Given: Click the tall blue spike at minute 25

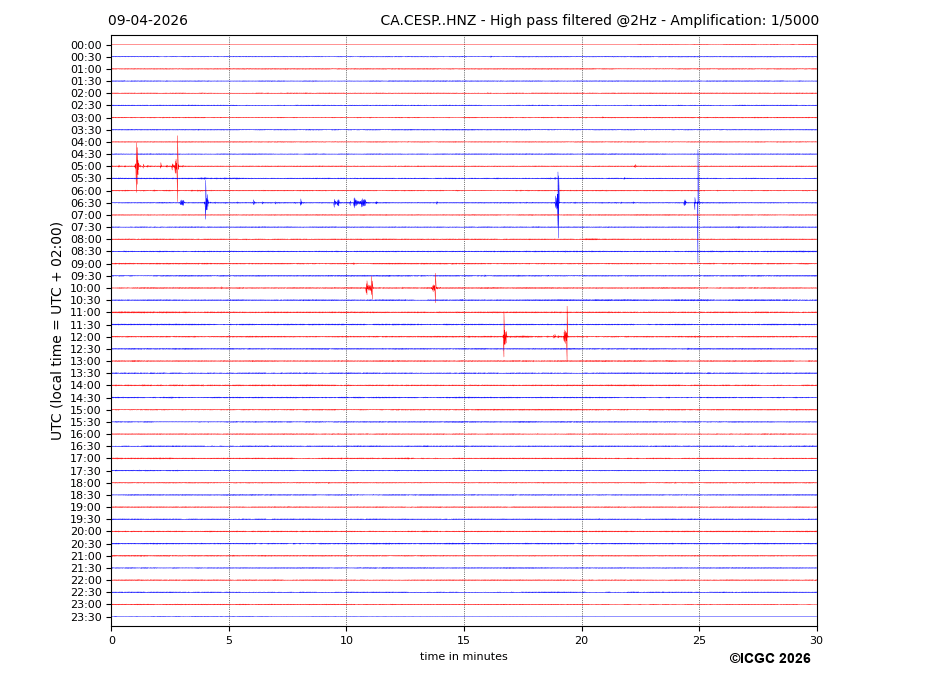Looking at the screenshot, I should (698, 203).
